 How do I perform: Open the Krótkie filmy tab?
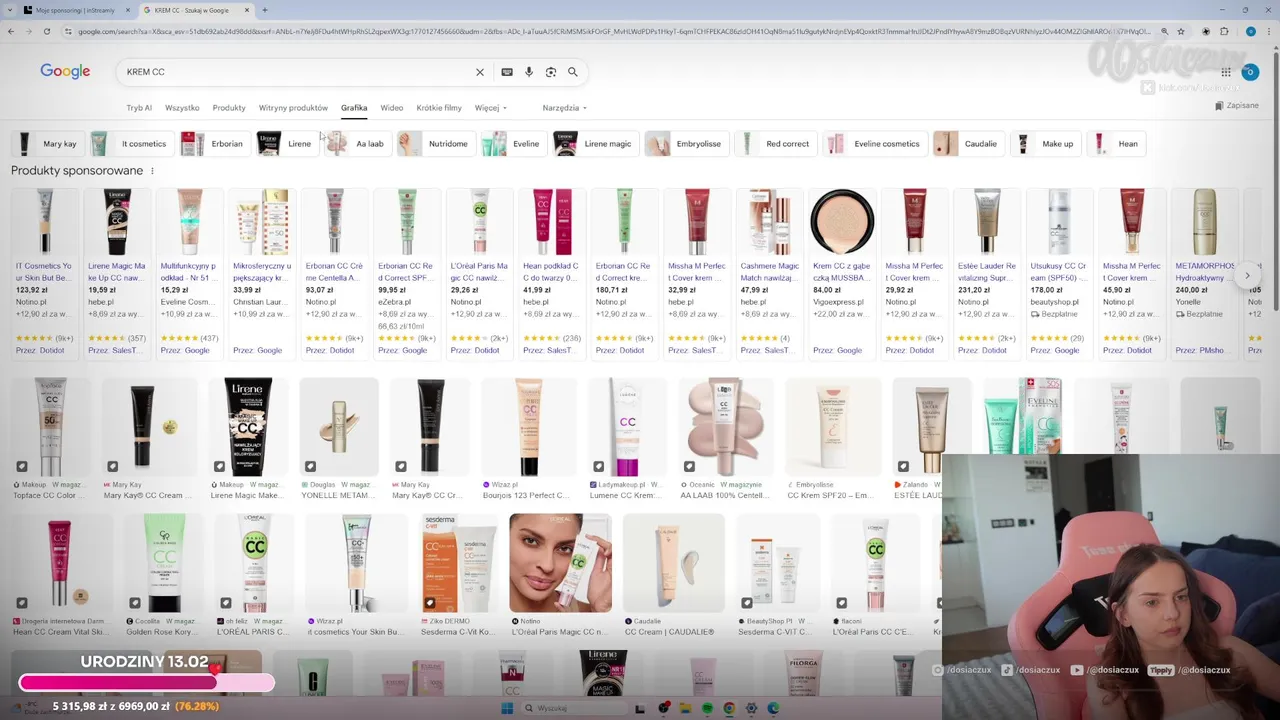click(439, 108)
